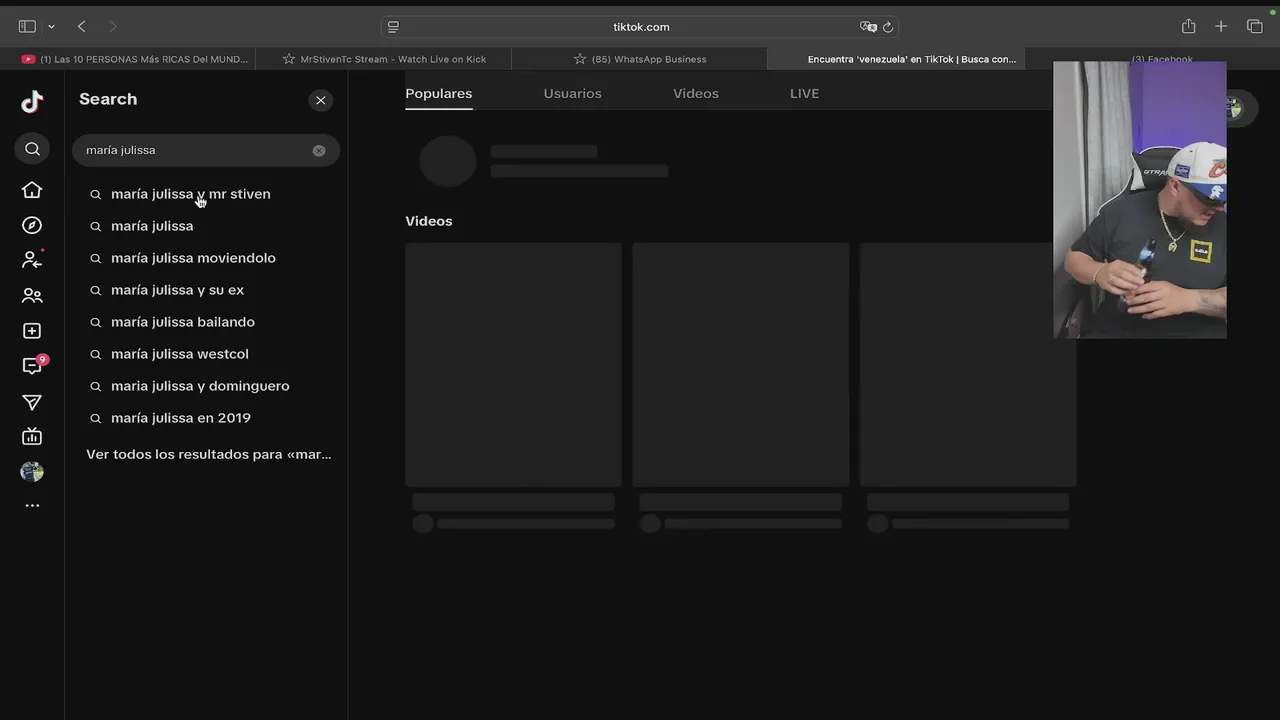This screenshot has height=720, width=1280.
Task: Select suggestion 'maría julissa en 2019'
Action: [x=181, y=418]
